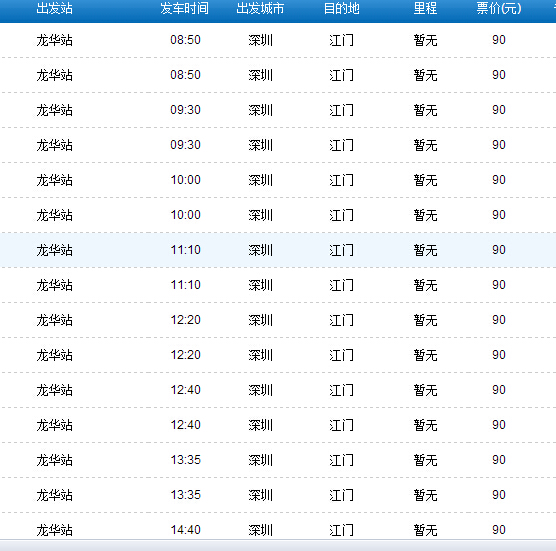The image size is (556, 551).
Task: Select the first 08:50 departure time
Action: coord(185,40)
